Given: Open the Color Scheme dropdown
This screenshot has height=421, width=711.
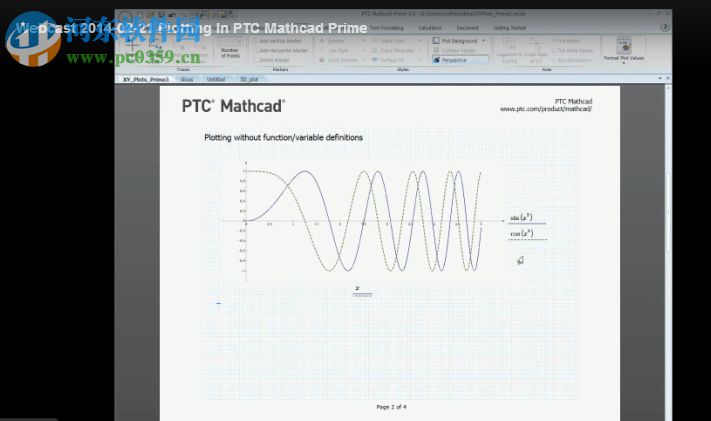Looking at the screenshot, I should [x=342, y=60].
